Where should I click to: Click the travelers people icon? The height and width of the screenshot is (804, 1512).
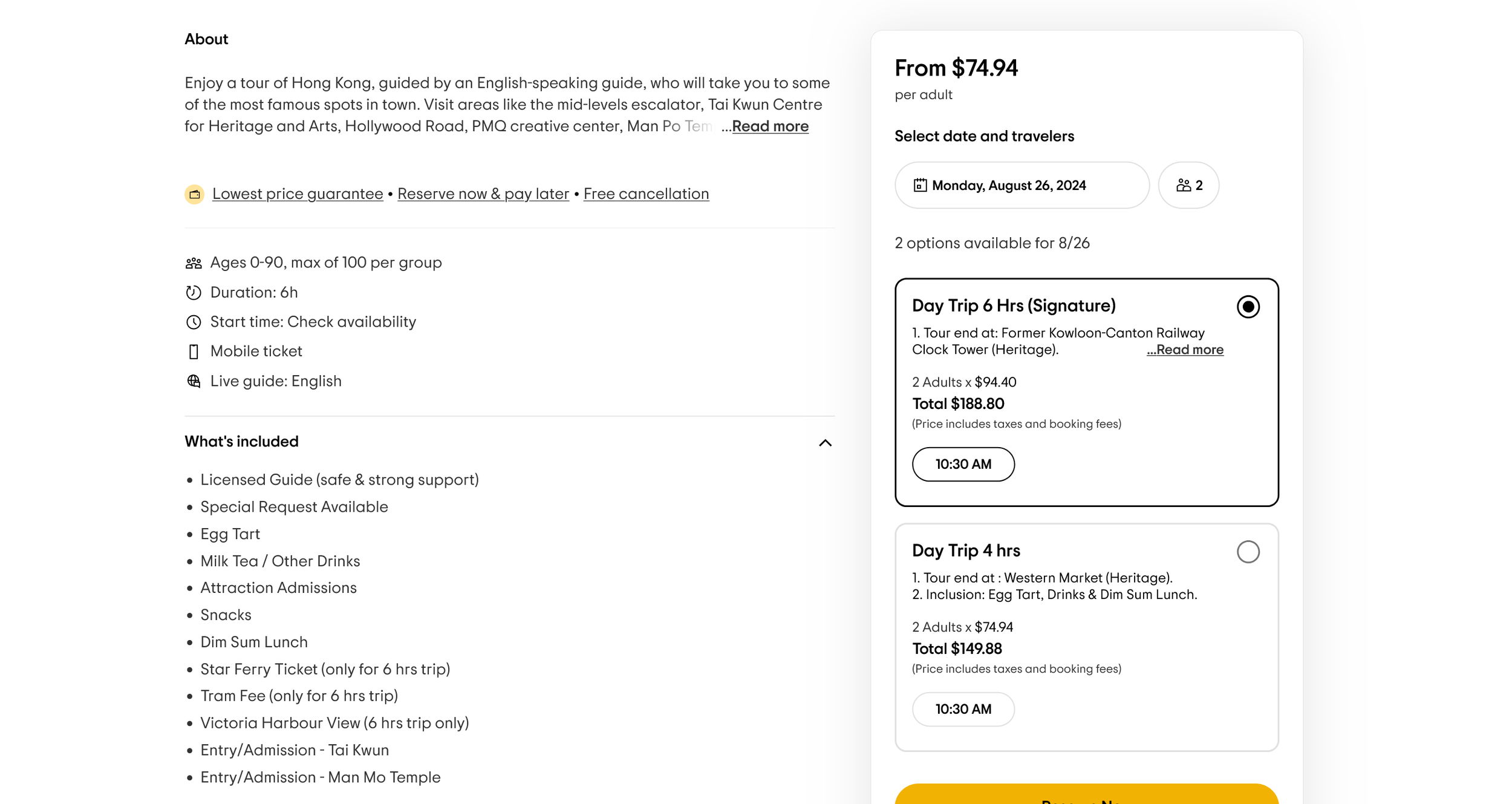1184,185
